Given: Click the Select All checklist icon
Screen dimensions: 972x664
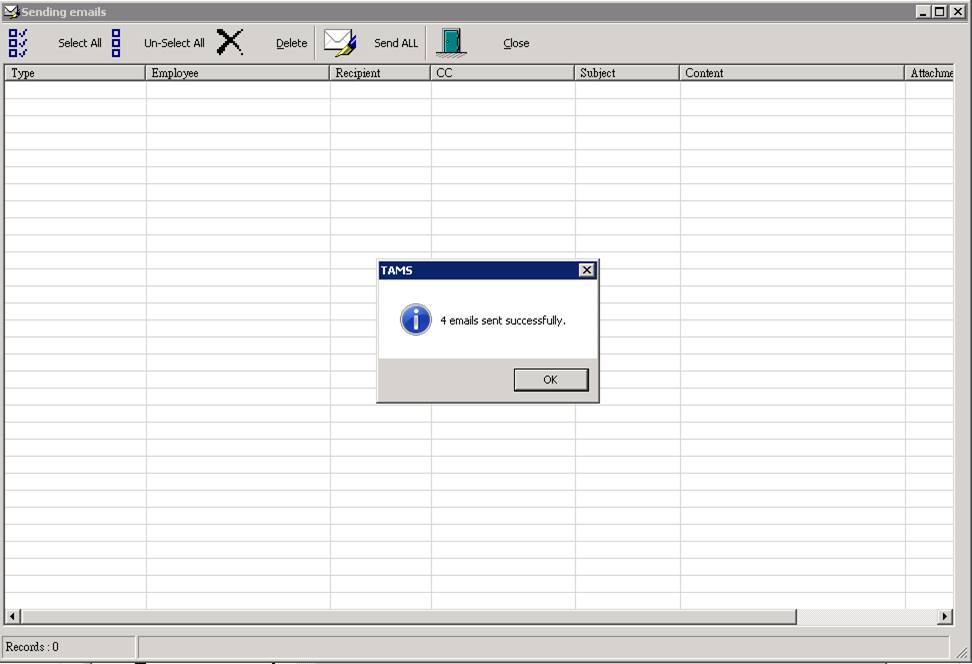Looking at the screenshot, I should pyautogui.click(x=18, y=43).
